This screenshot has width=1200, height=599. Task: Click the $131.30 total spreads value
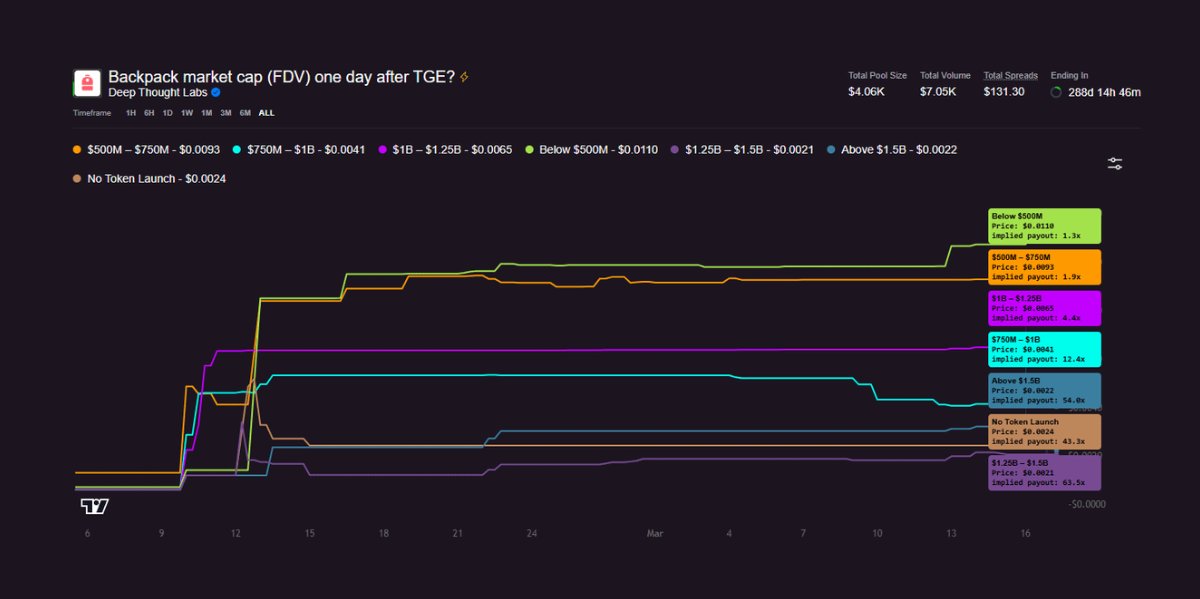click(x=1004, y=92)
